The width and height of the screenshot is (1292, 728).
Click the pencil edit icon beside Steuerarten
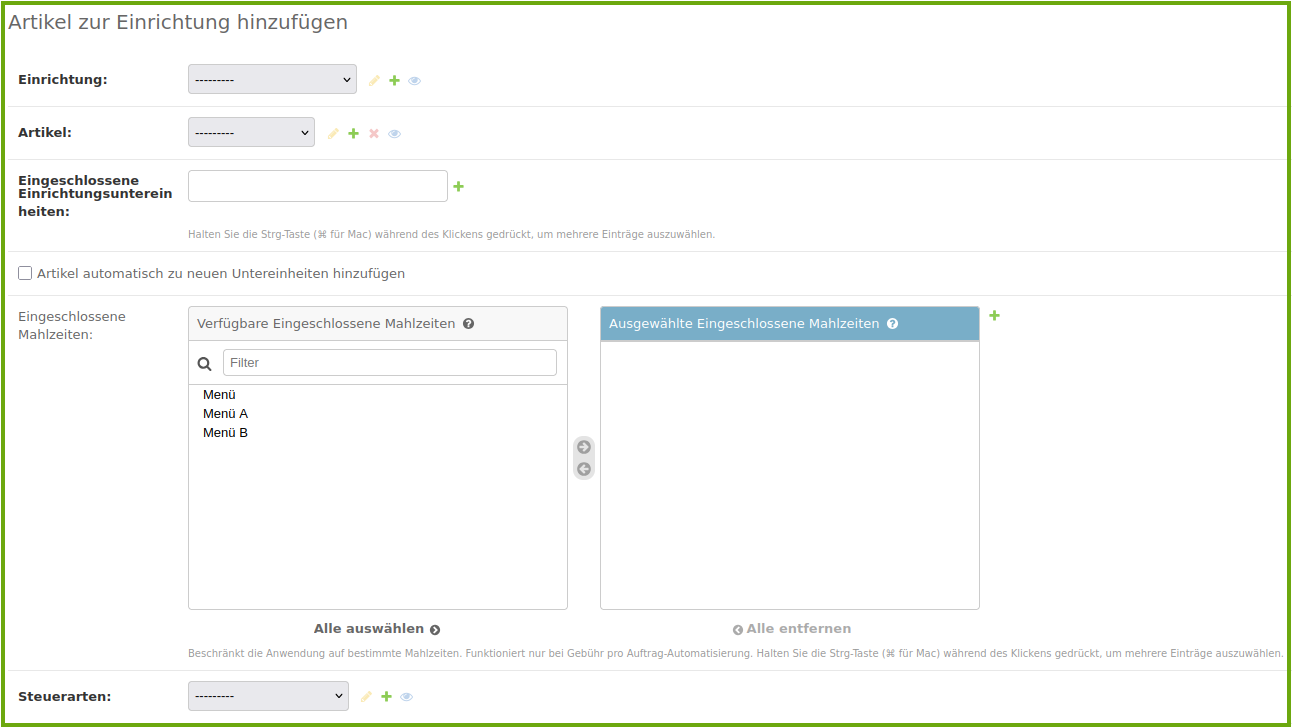pyautogui.click(x=366, y=696)
